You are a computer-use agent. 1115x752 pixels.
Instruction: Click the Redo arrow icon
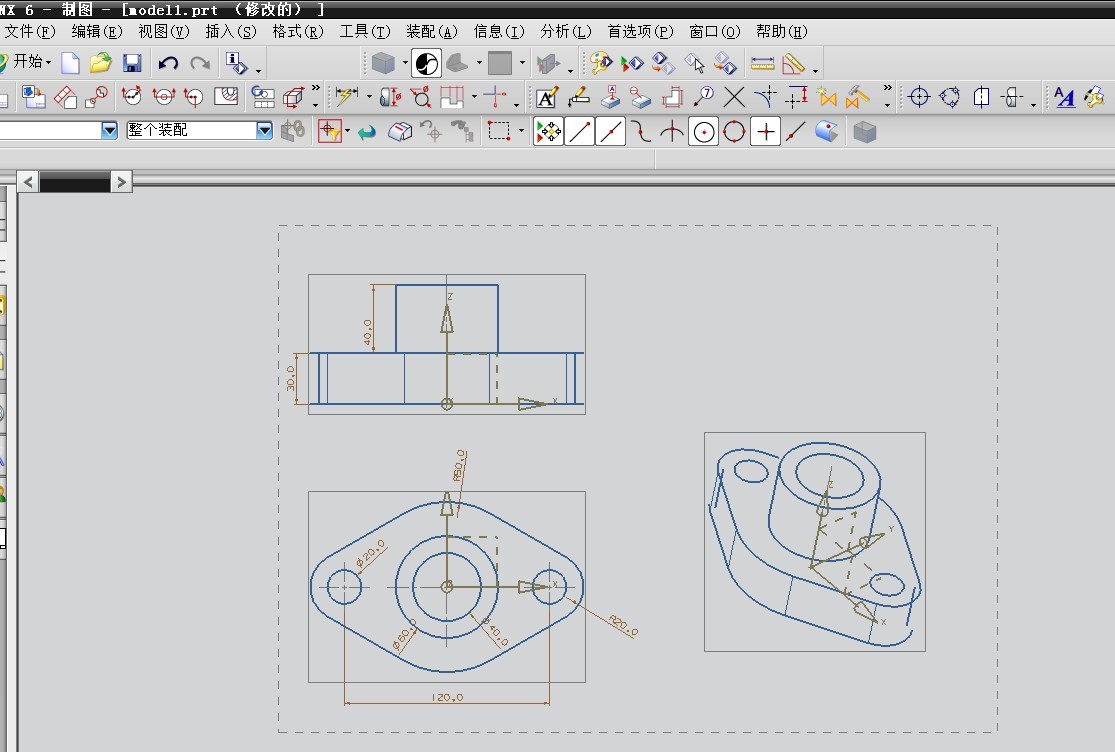point(200,63)
